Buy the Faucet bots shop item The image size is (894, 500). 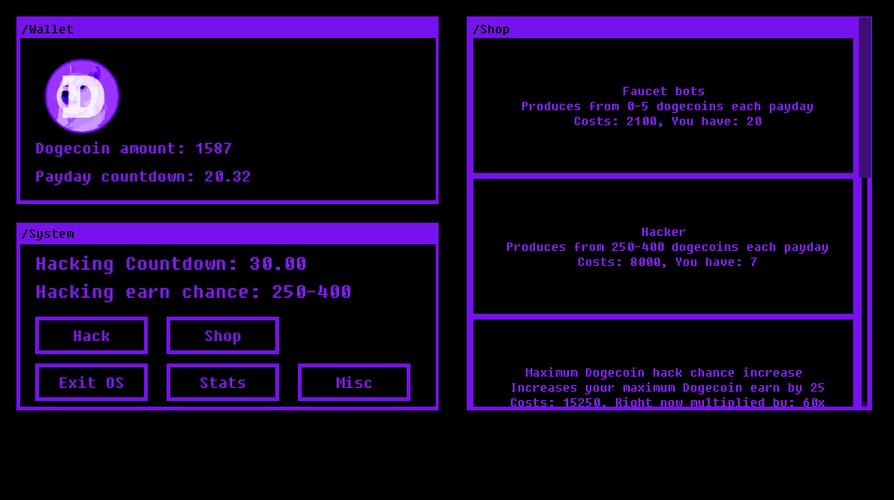pyautogui.click(x=663, y=105)
